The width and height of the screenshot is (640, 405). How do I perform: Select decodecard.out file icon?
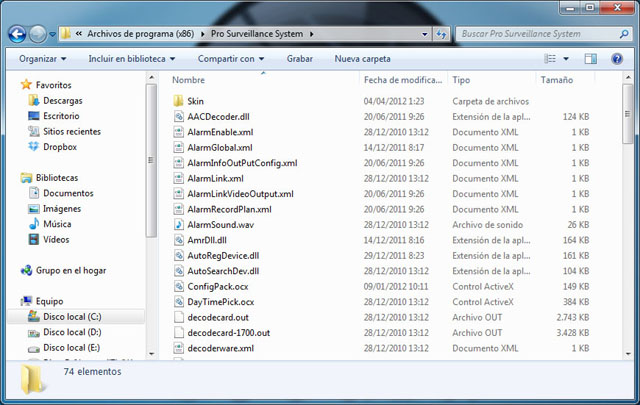(x=178, y=317)
